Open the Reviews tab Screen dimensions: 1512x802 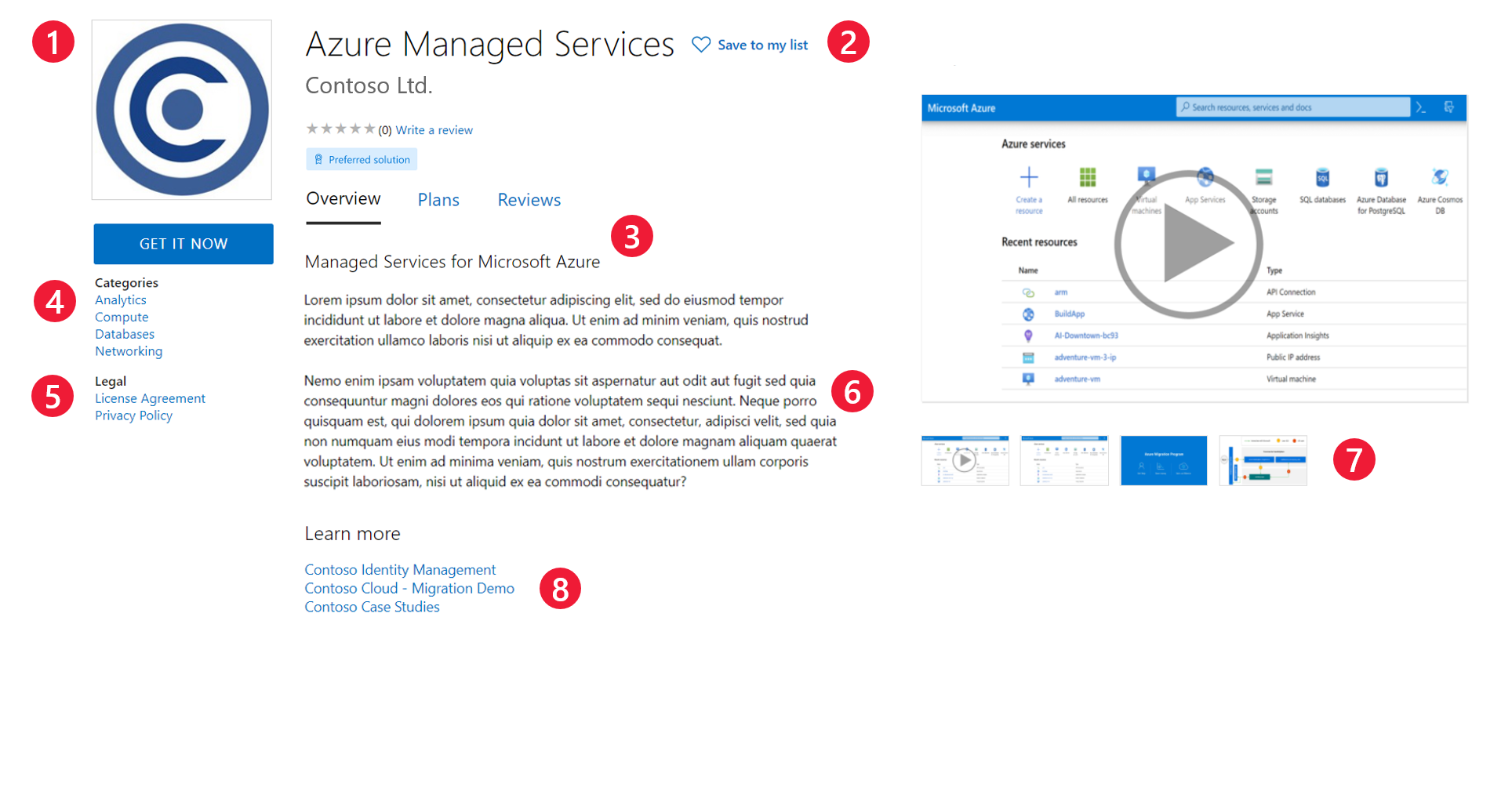529,200
